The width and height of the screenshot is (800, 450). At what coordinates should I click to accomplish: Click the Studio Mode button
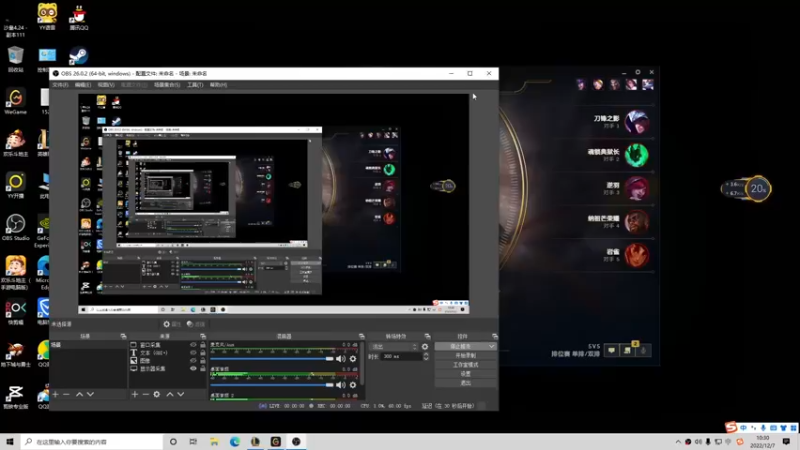tap(465, 365)
